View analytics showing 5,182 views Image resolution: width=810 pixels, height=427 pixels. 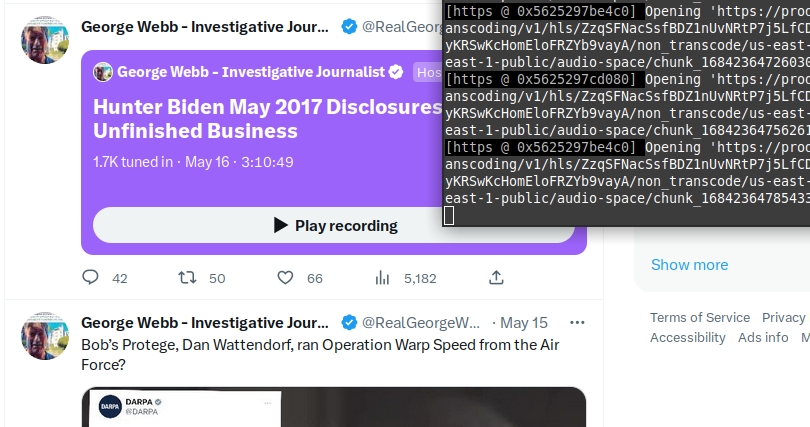pos(382,278)
